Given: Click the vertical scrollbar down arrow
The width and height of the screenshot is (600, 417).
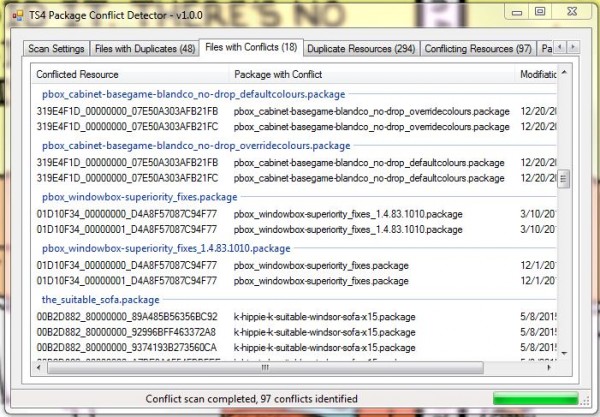Looking at the screenshot, I should [x=563, y=353].
